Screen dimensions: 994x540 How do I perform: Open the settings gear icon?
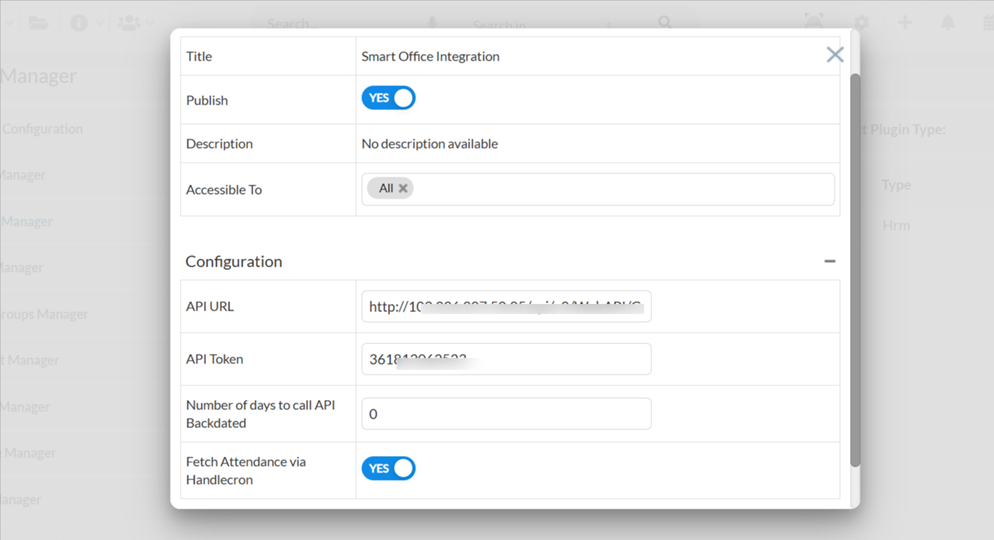861,23
